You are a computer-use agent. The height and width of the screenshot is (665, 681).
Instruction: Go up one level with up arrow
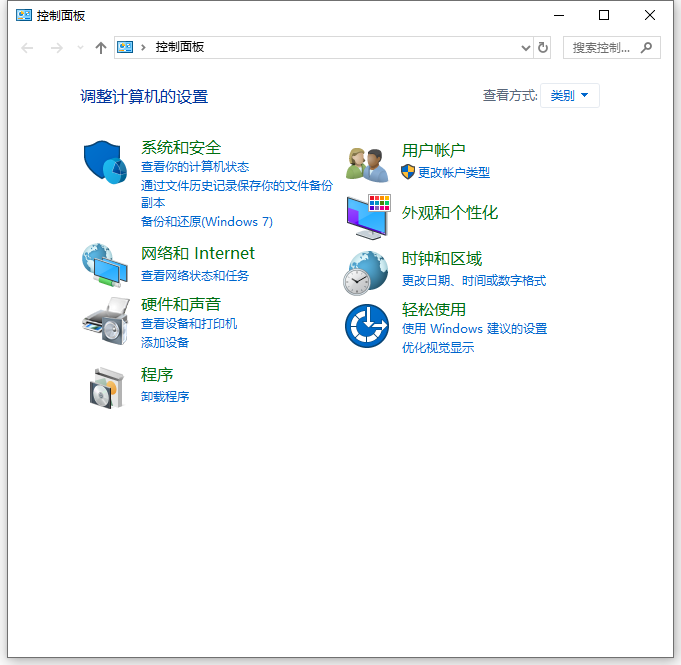tap(101, 47)
